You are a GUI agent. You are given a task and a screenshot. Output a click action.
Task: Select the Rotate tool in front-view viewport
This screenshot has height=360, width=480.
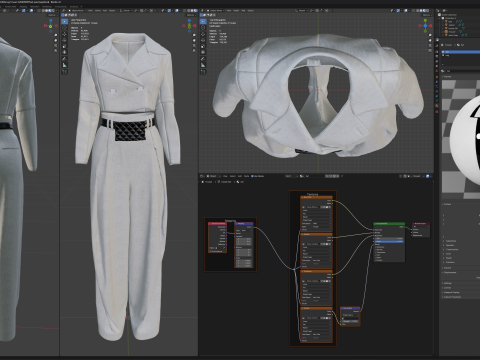point(64,40)
